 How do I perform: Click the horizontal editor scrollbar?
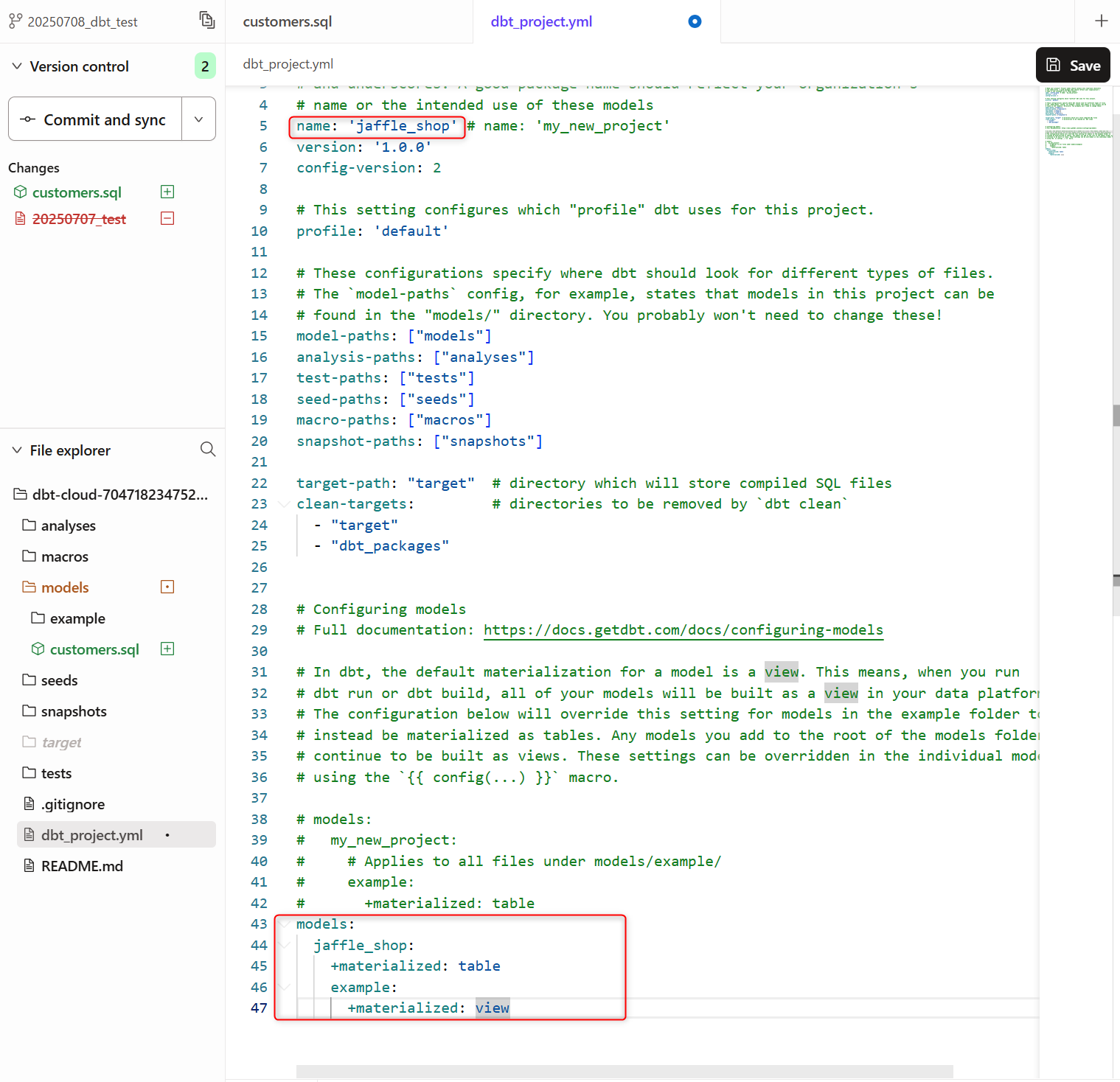coord(625,1071)
